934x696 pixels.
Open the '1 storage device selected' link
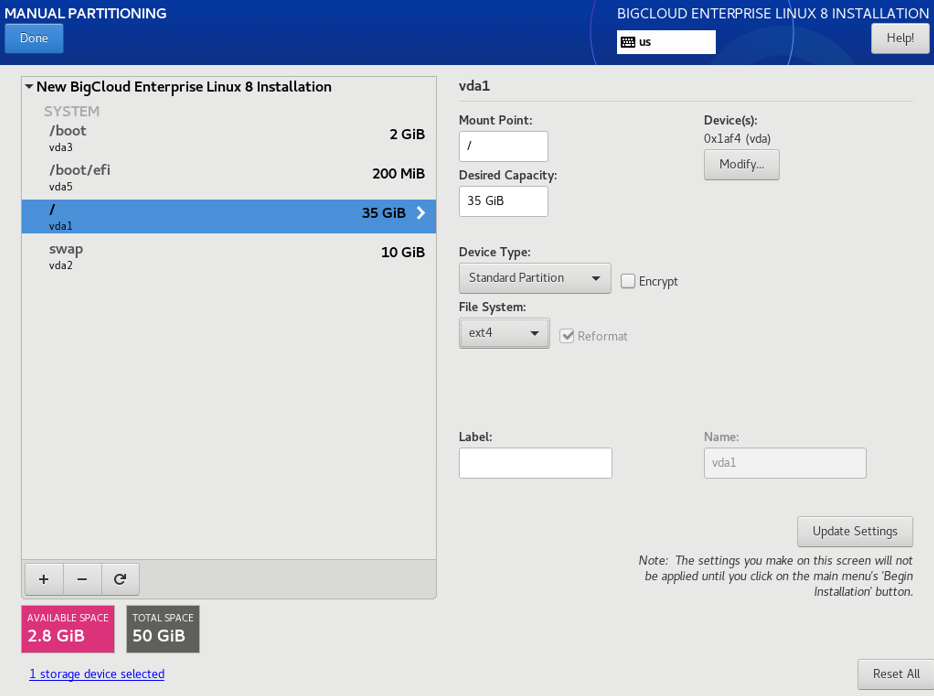pos(97,674)
